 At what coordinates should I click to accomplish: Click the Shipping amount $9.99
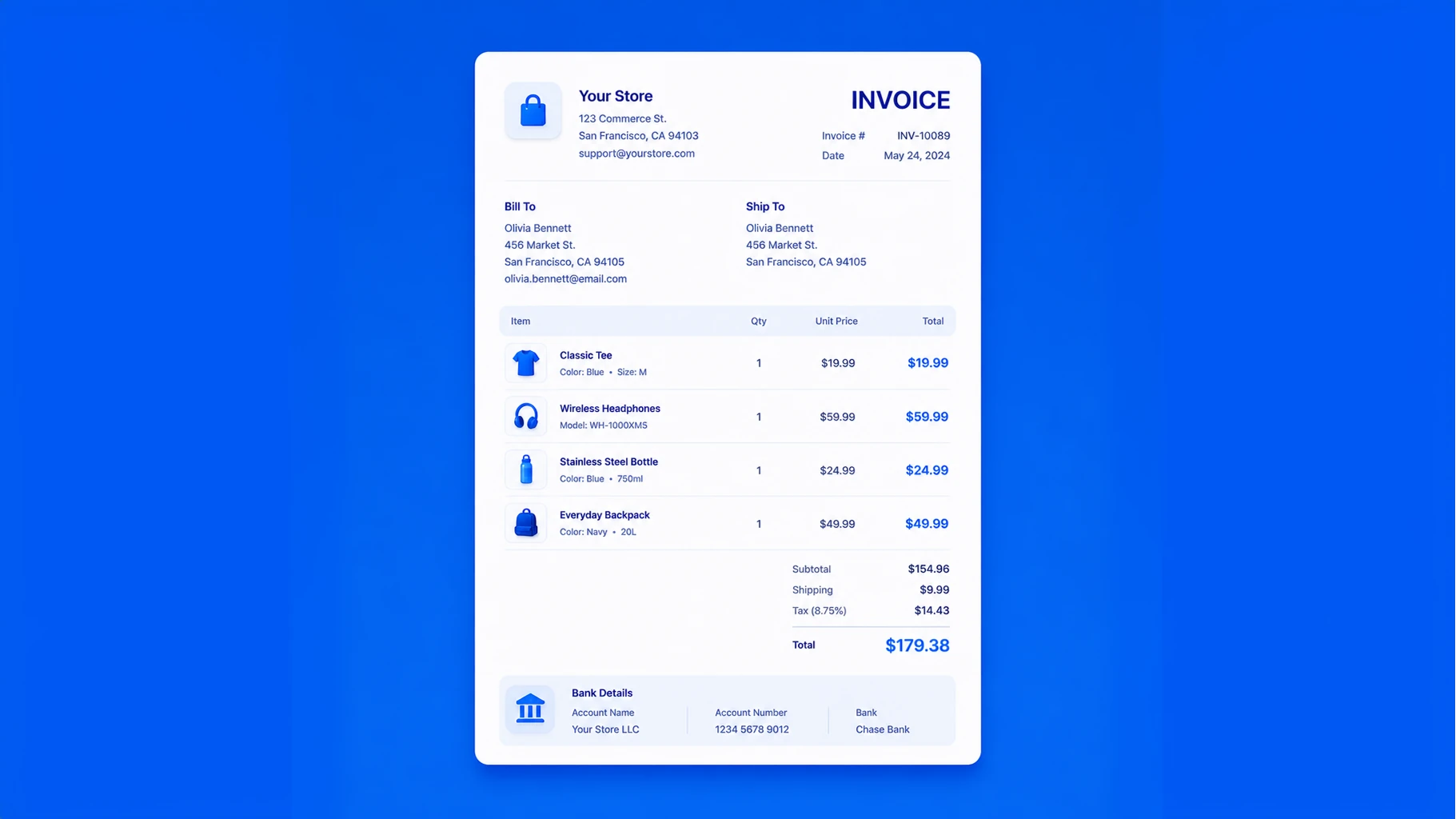[934, 590]
